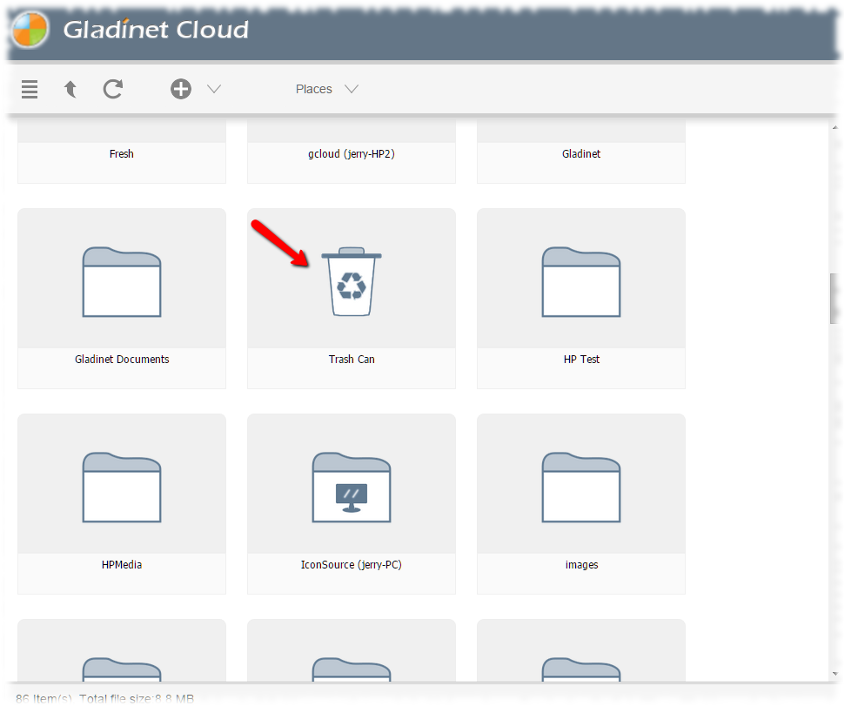Click the HPMedia label
Viewport: 844px width, 705px height.
[122, 565]
